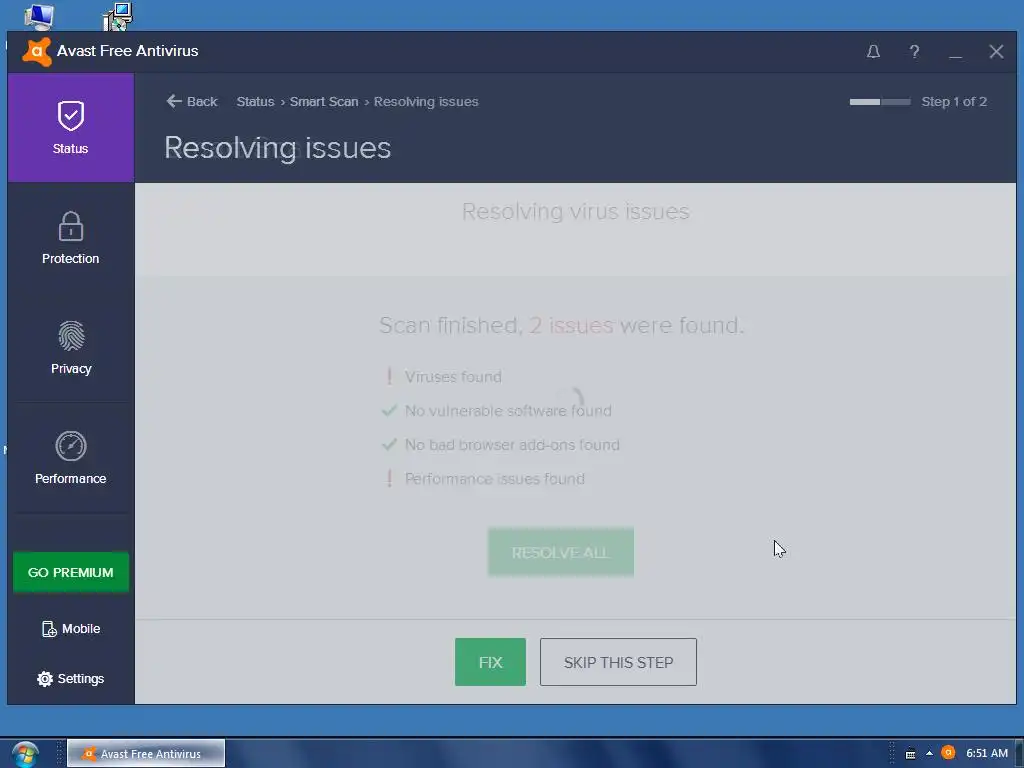Click the notification bell icon
Screen dimensions: 1024x768
pos(873,52)
